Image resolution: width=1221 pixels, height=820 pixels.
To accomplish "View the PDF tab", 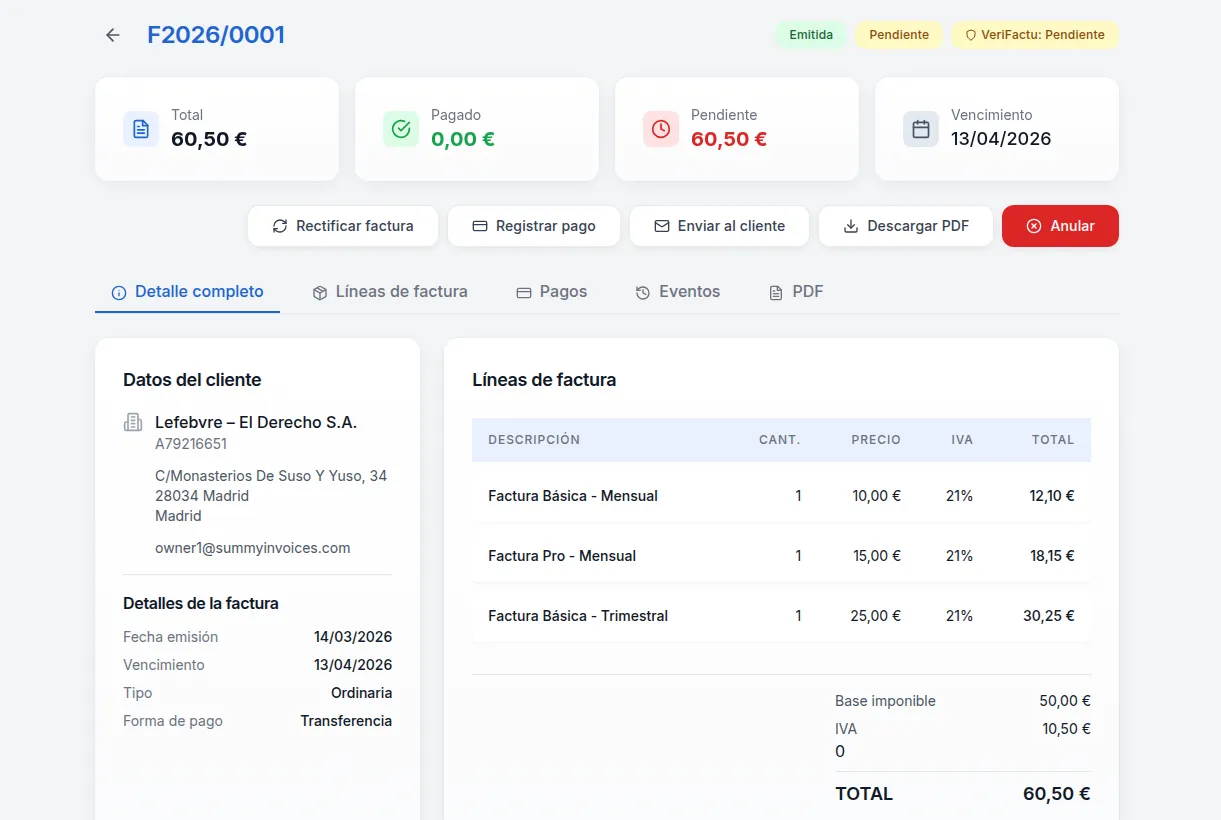I will 796,292.
